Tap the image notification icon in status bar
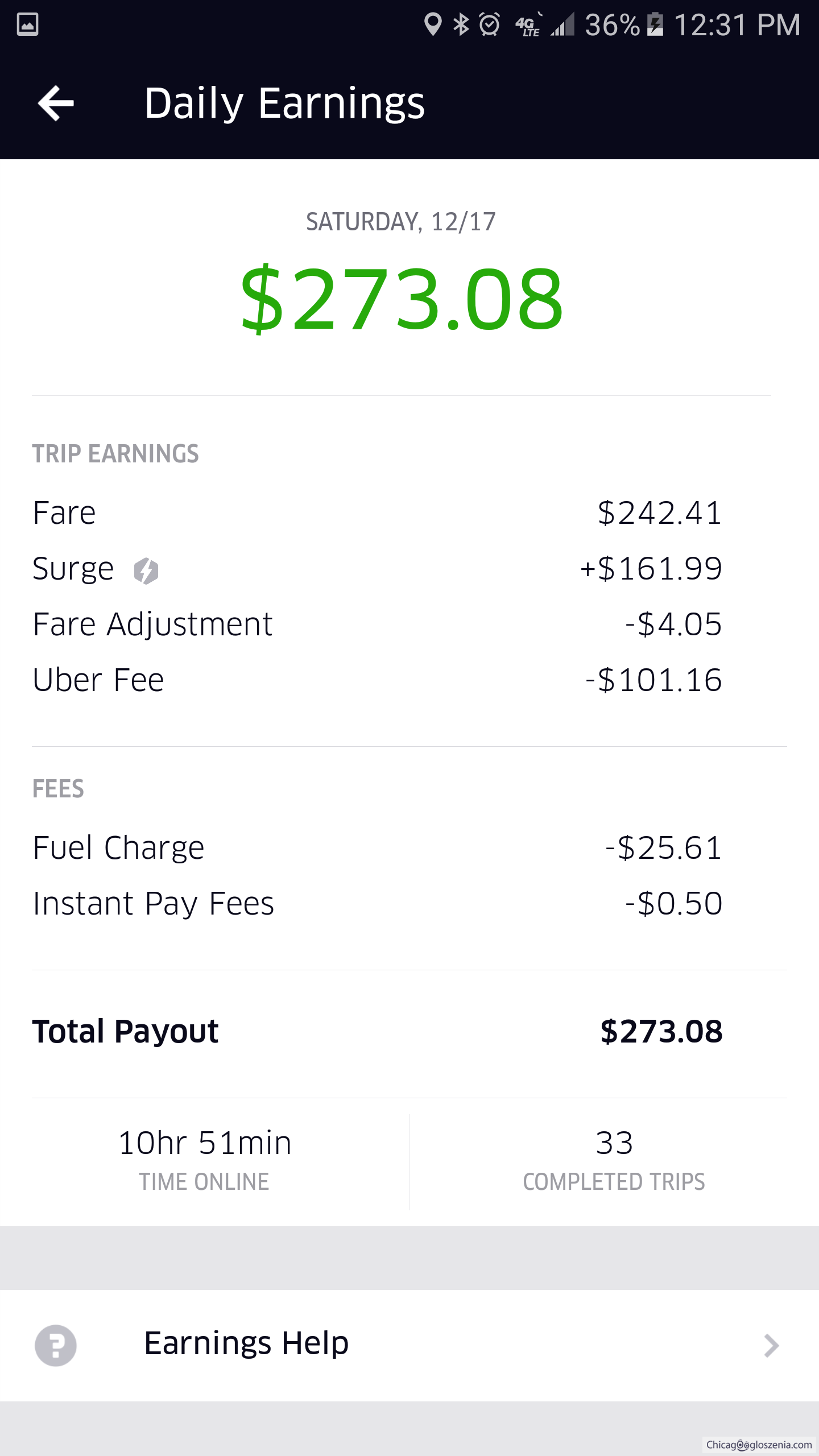The height and width of the screenshot is (1456, 819). [x=27, y=24]
